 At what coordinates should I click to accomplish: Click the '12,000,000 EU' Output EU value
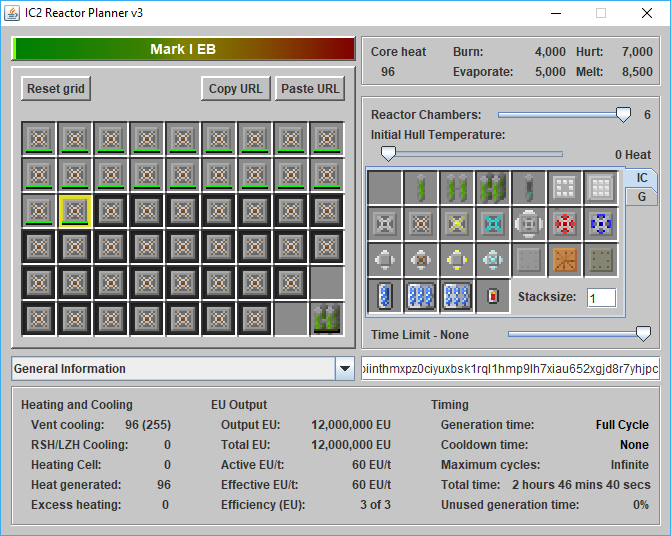(351, 425)
